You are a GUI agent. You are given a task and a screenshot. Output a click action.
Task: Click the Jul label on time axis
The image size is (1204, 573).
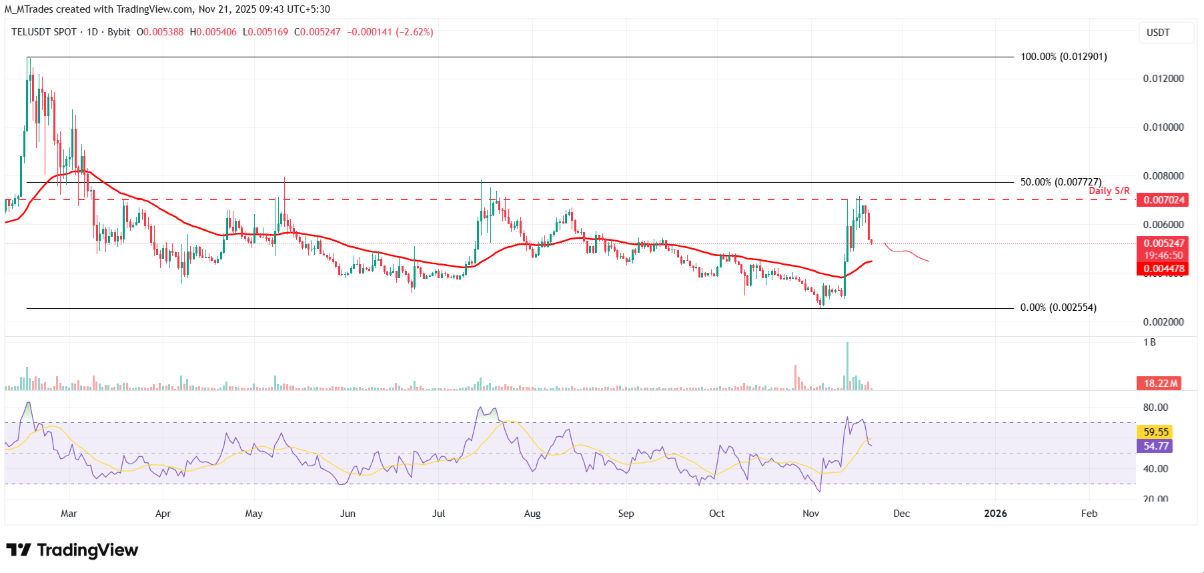coord(438,513)
